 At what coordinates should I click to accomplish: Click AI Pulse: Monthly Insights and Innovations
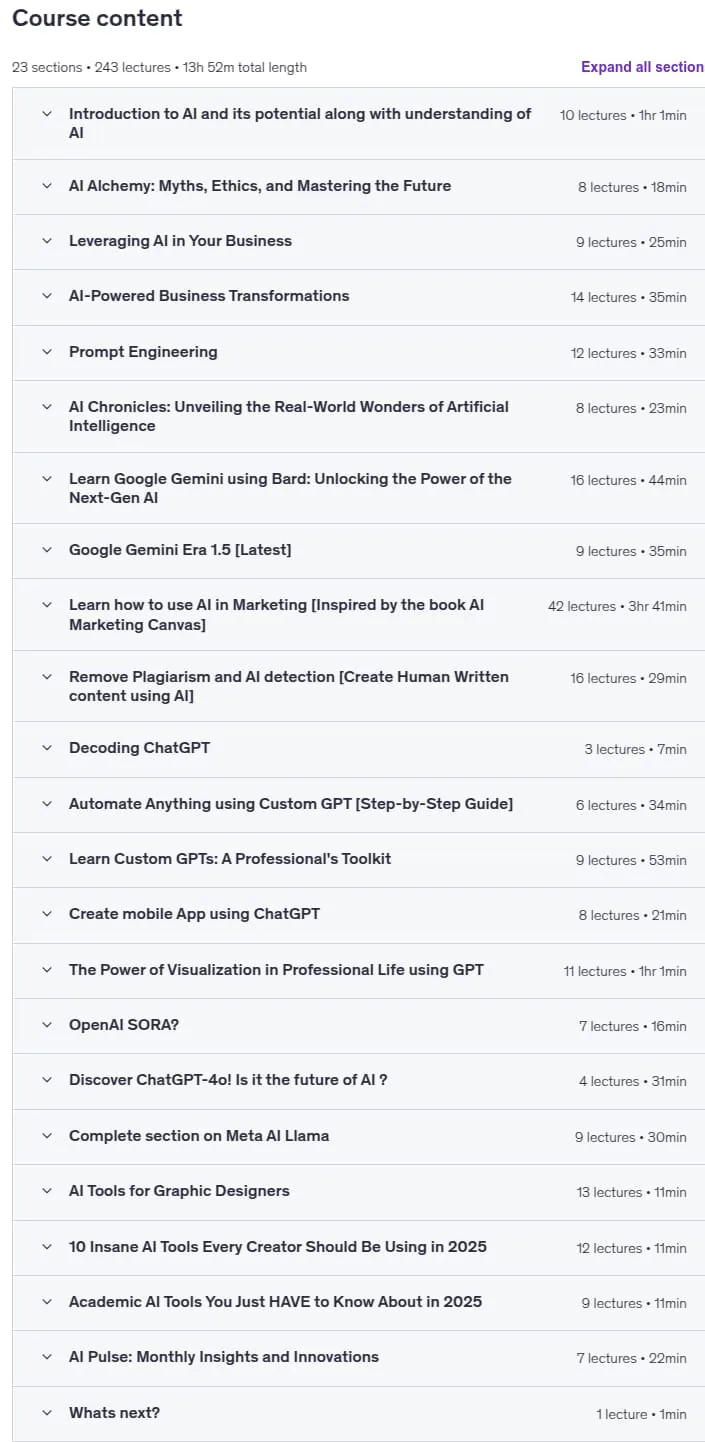[224, 1357]
